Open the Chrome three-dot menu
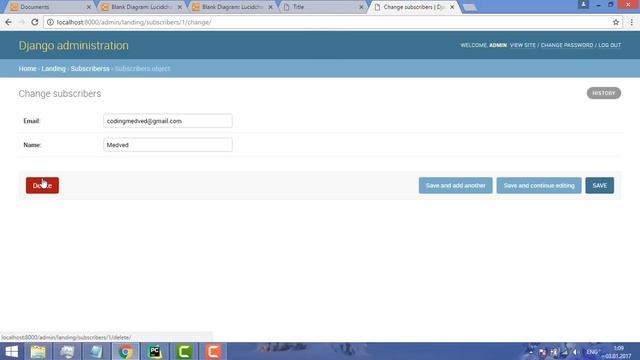Screen dimensions: 640x360 tap(631, 22)
